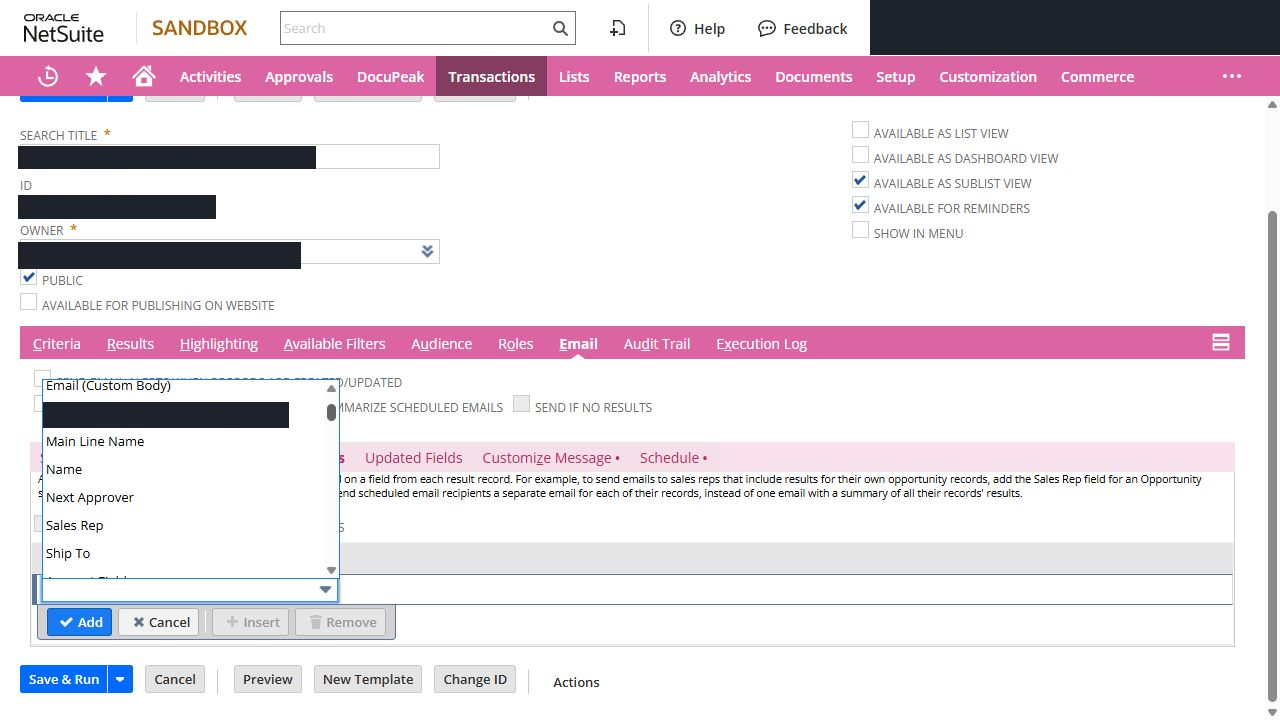Open the Execution Log tab
The height and width of the screenshot is (720, 1280).
click(x=761, y=343)
